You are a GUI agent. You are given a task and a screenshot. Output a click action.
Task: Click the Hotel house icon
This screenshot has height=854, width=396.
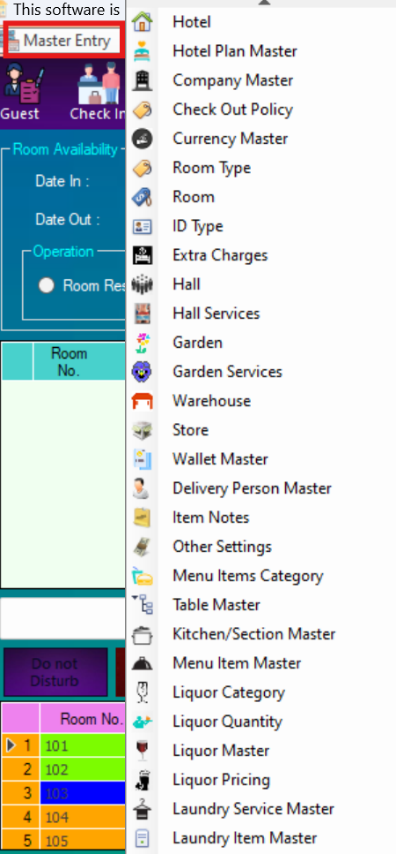click(142, 22)
